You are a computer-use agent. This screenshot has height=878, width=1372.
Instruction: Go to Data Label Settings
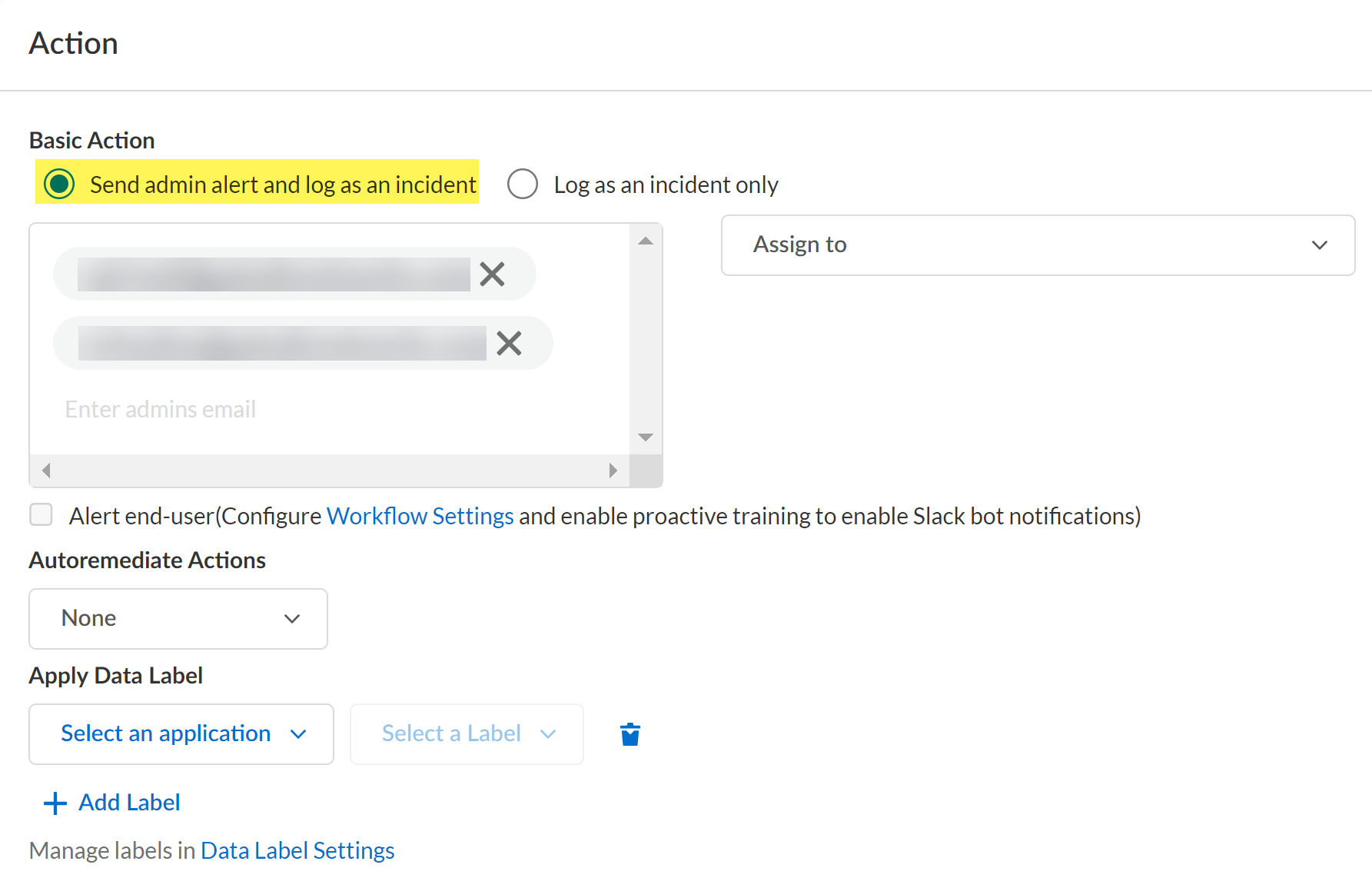297,850
